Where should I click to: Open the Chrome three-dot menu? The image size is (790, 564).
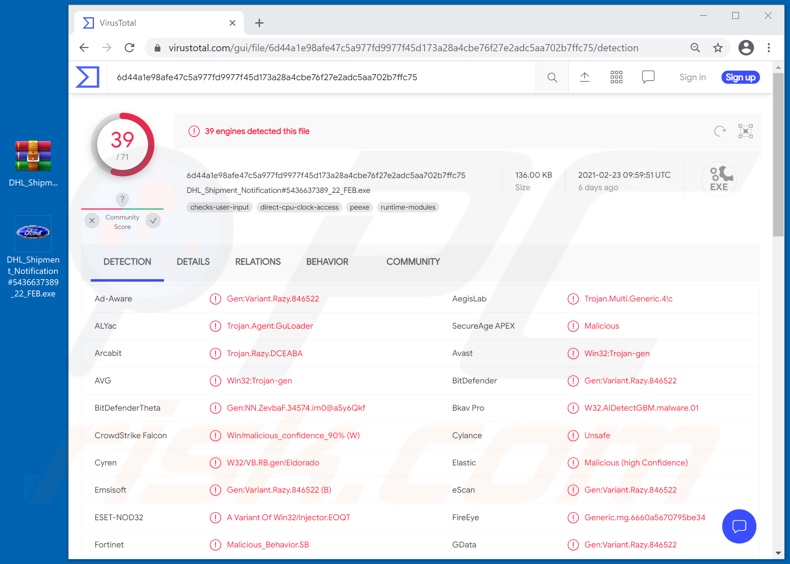coord(768,48)
